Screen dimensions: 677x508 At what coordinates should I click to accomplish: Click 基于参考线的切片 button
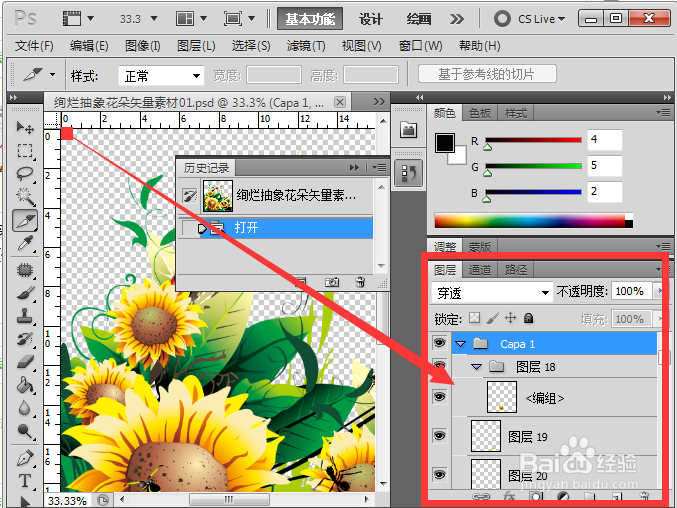pos(487,74)
